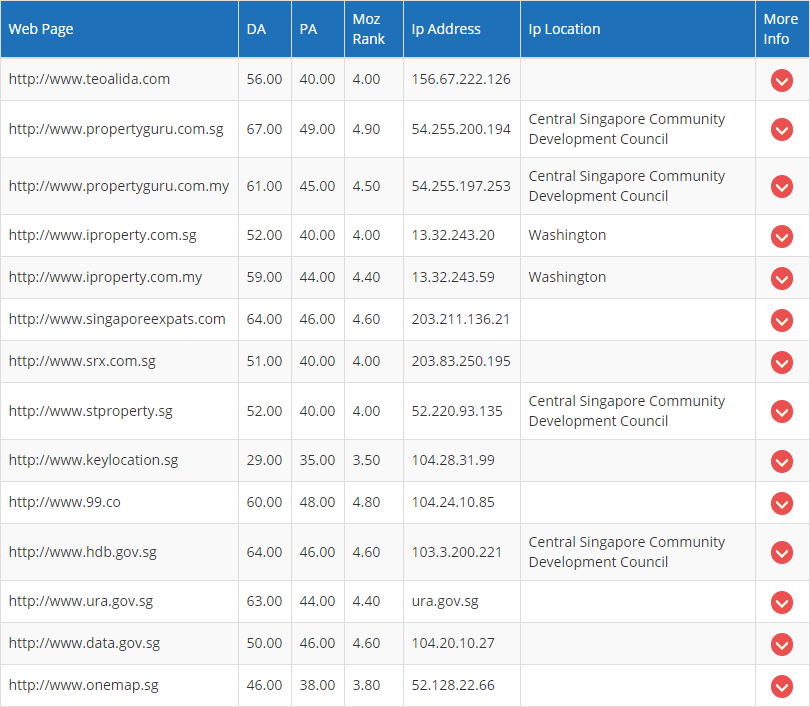The height and width of the screenshot is (707, 810).
Task: Select http://www.singaporeexpats.com web page text
Action: pos(117,319)
